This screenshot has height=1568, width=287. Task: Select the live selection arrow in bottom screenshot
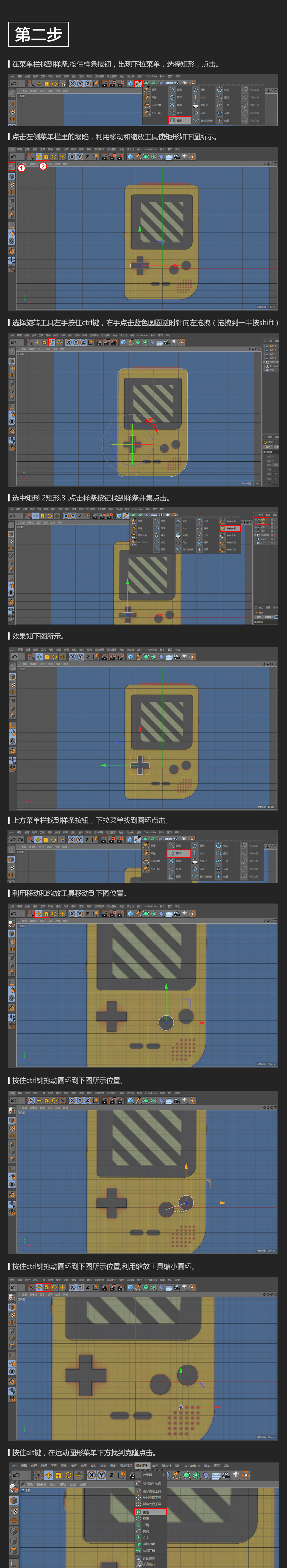tap(38, 1475)
